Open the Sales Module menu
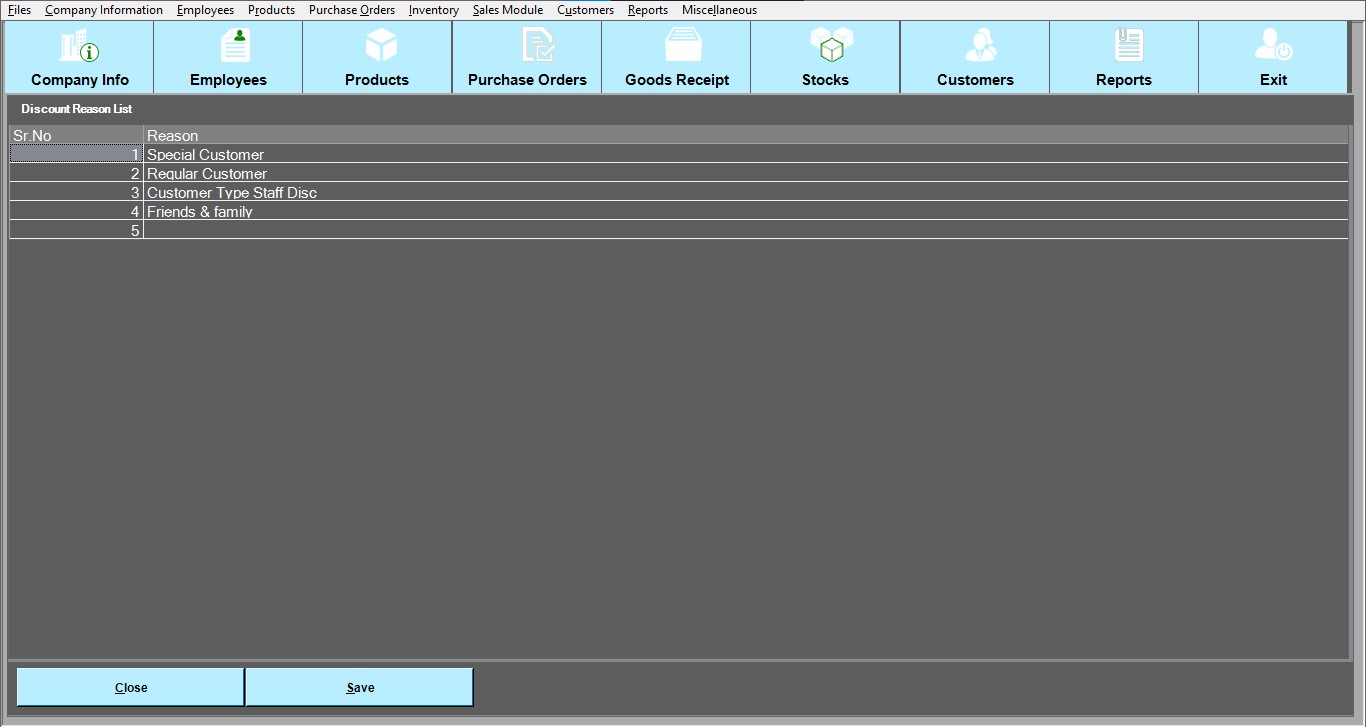This screenshot has width=1366, height=727. click(x=508, y=10)
